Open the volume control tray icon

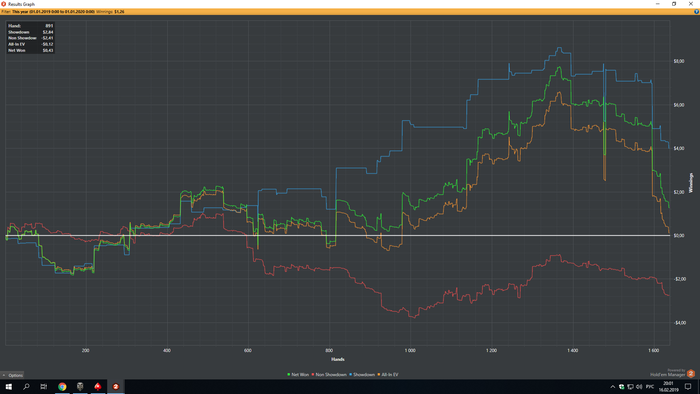(x=639, y=386)
